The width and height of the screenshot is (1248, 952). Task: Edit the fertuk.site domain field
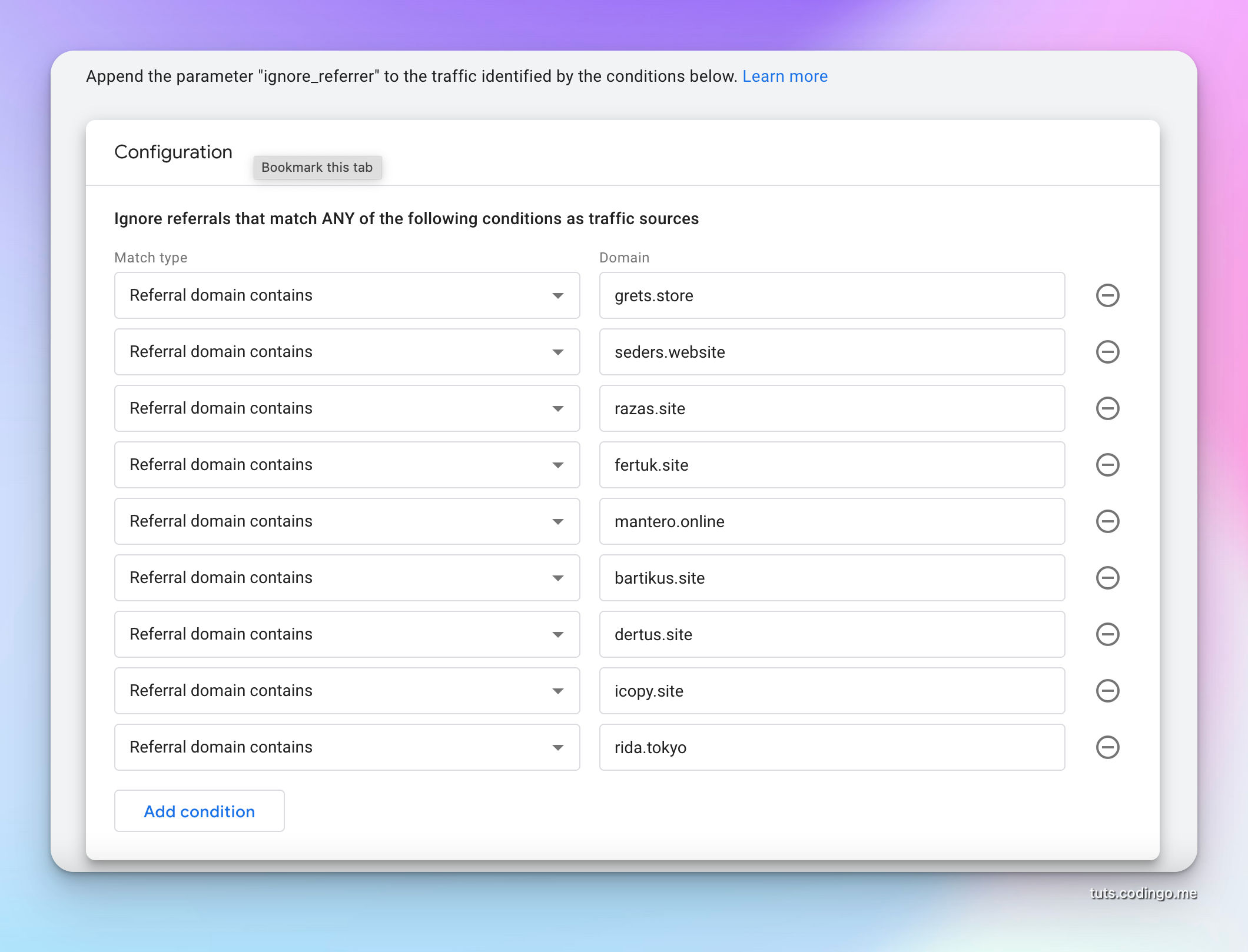832,465
